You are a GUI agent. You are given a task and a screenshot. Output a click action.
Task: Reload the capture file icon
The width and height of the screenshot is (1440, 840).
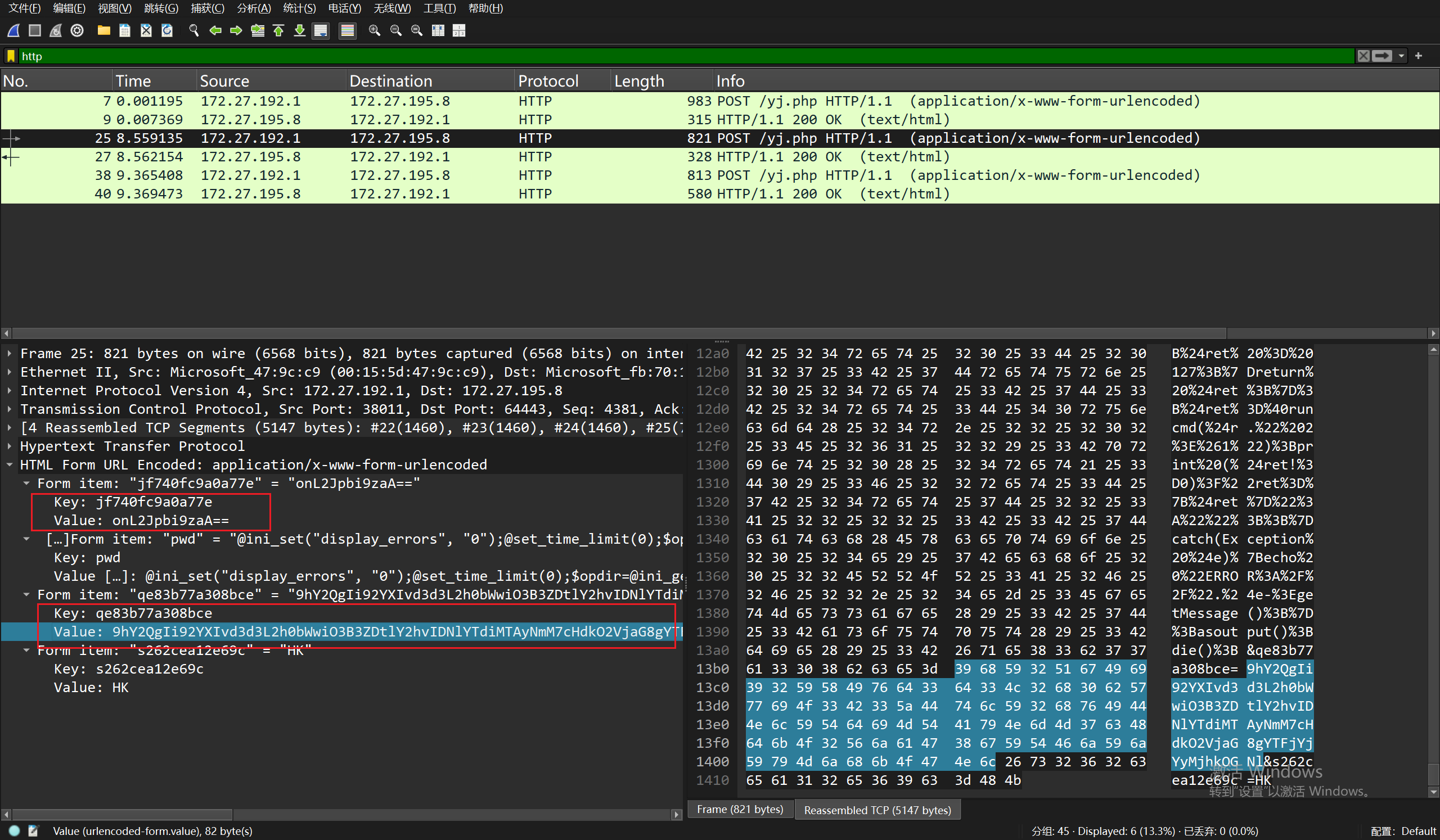click(167, 30)
